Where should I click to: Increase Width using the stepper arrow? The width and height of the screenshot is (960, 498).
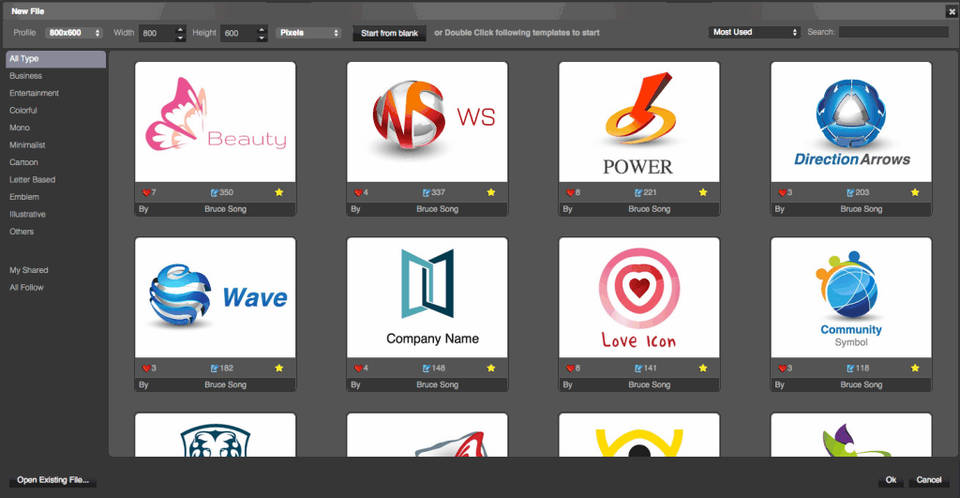(180, 29)
